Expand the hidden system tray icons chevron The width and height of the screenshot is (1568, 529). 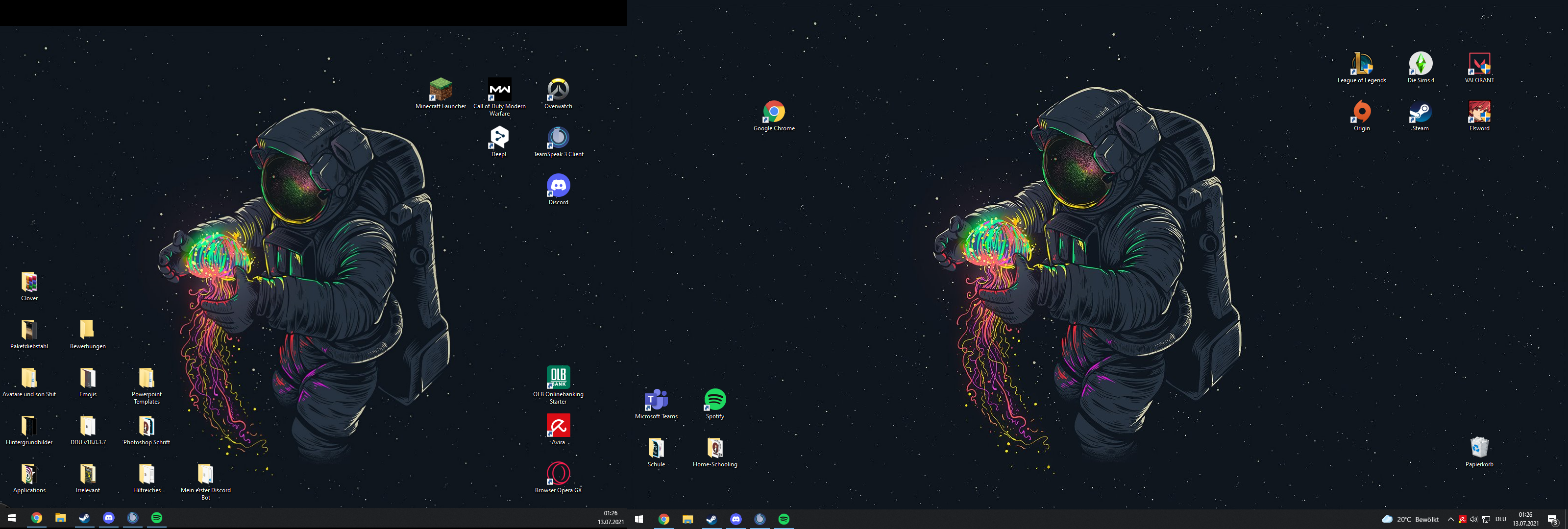click(1450, 519)
